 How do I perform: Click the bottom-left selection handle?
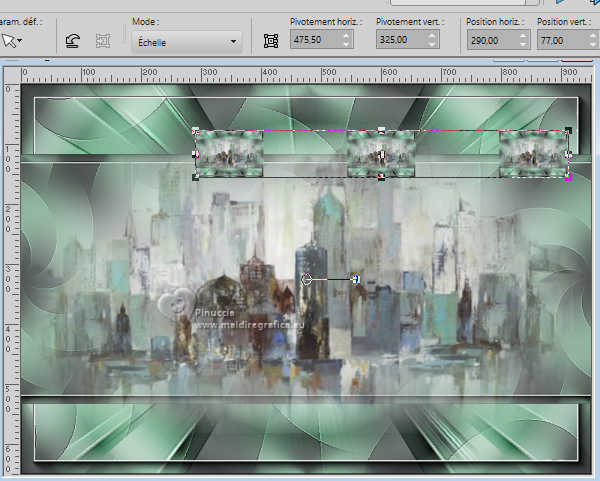[196, 177]
